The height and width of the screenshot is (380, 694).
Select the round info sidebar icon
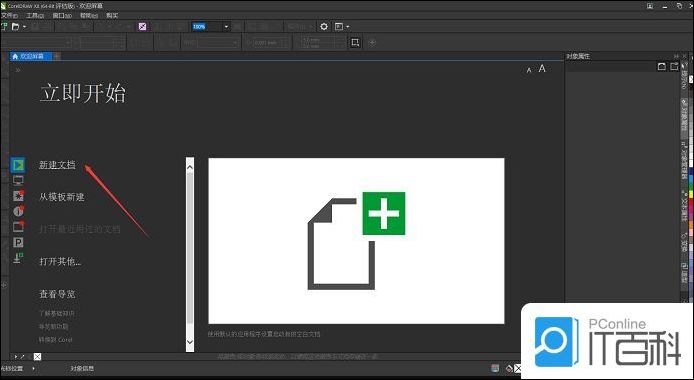(x=18, y=211)
